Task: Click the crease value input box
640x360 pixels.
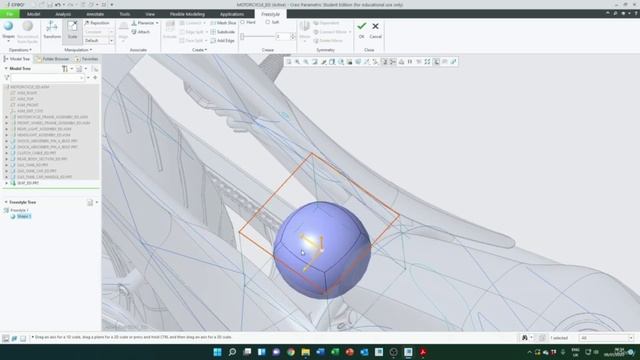Action: tap(282, 37)
